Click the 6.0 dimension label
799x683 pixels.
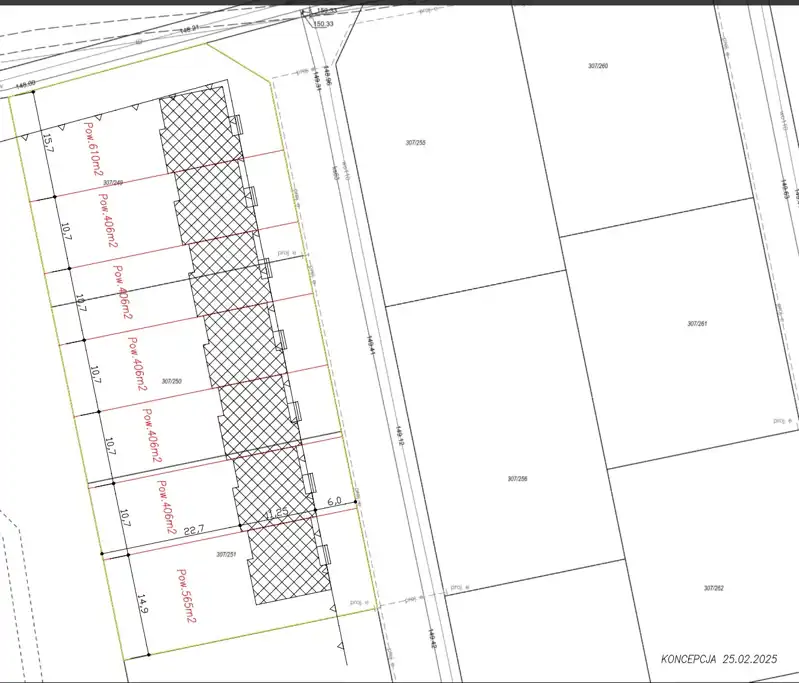click(335, 501)
